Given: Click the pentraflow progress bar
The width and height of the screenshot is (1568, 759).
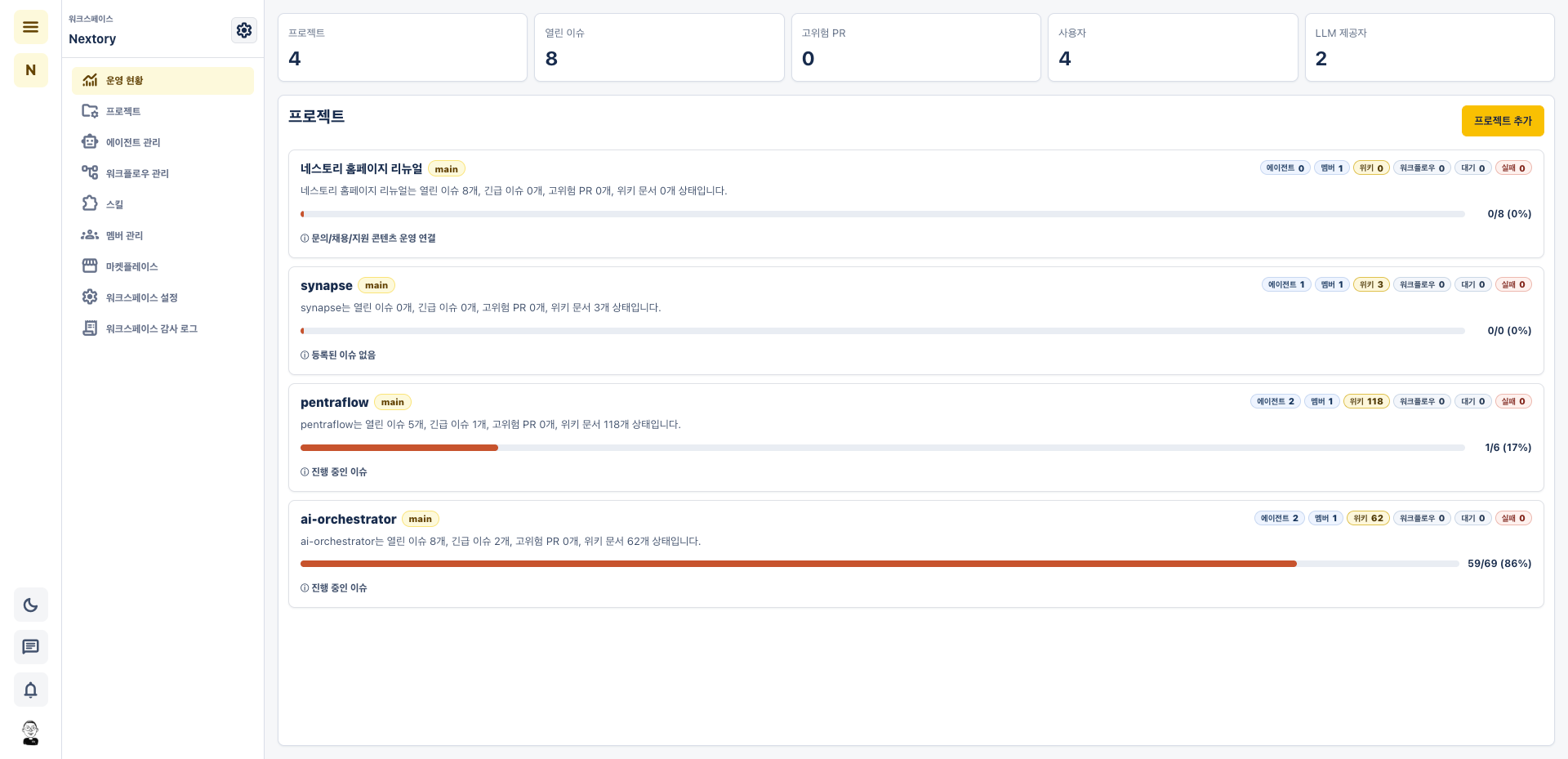Looking at the screenshot, I should pos(882,448).
